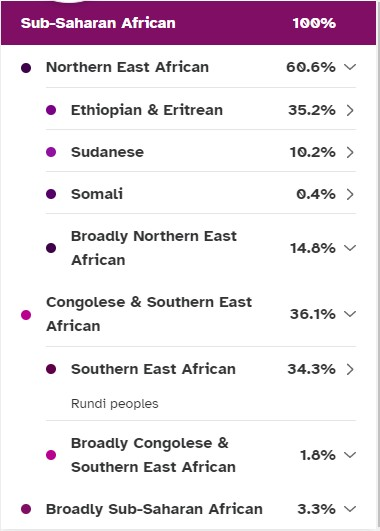Open Sudanese details arrow
Image resolution: width=380 pixels, height=531 pixels.
click(x=350, y=152)
